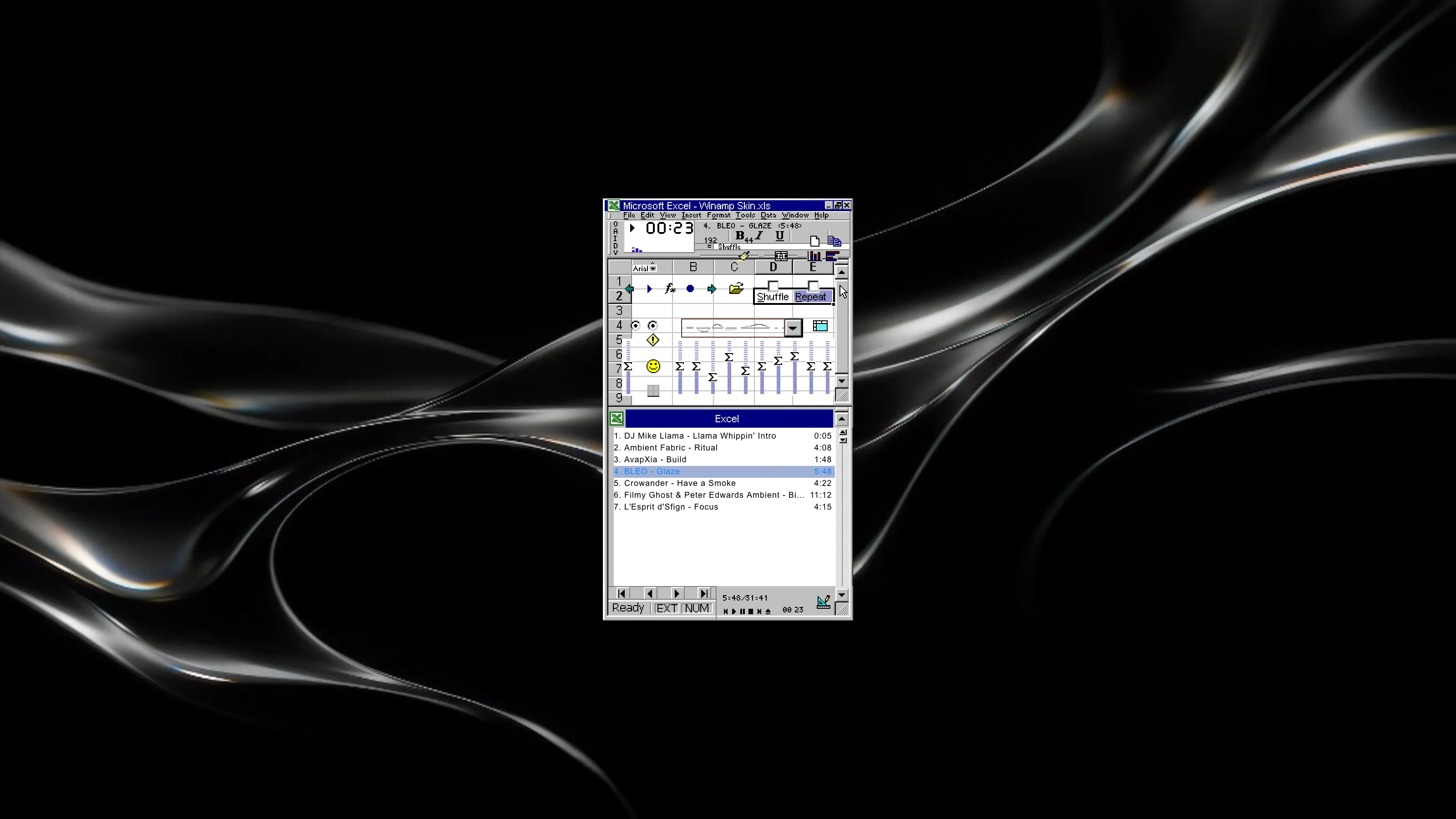Click column header D
1456x819 pixels.
coord(773,267)
